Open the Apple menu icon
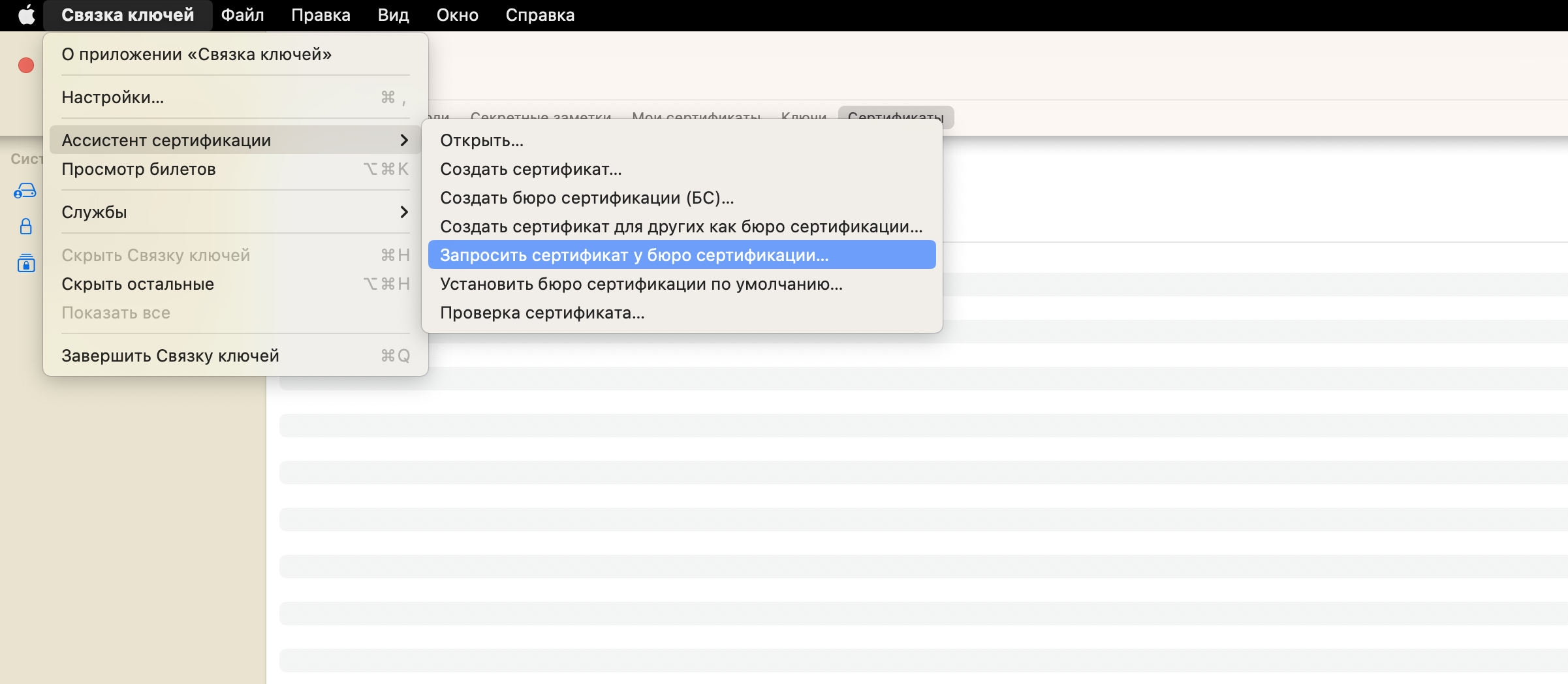1568x684 pixels. pyautogui.click(x=26, y=15)
